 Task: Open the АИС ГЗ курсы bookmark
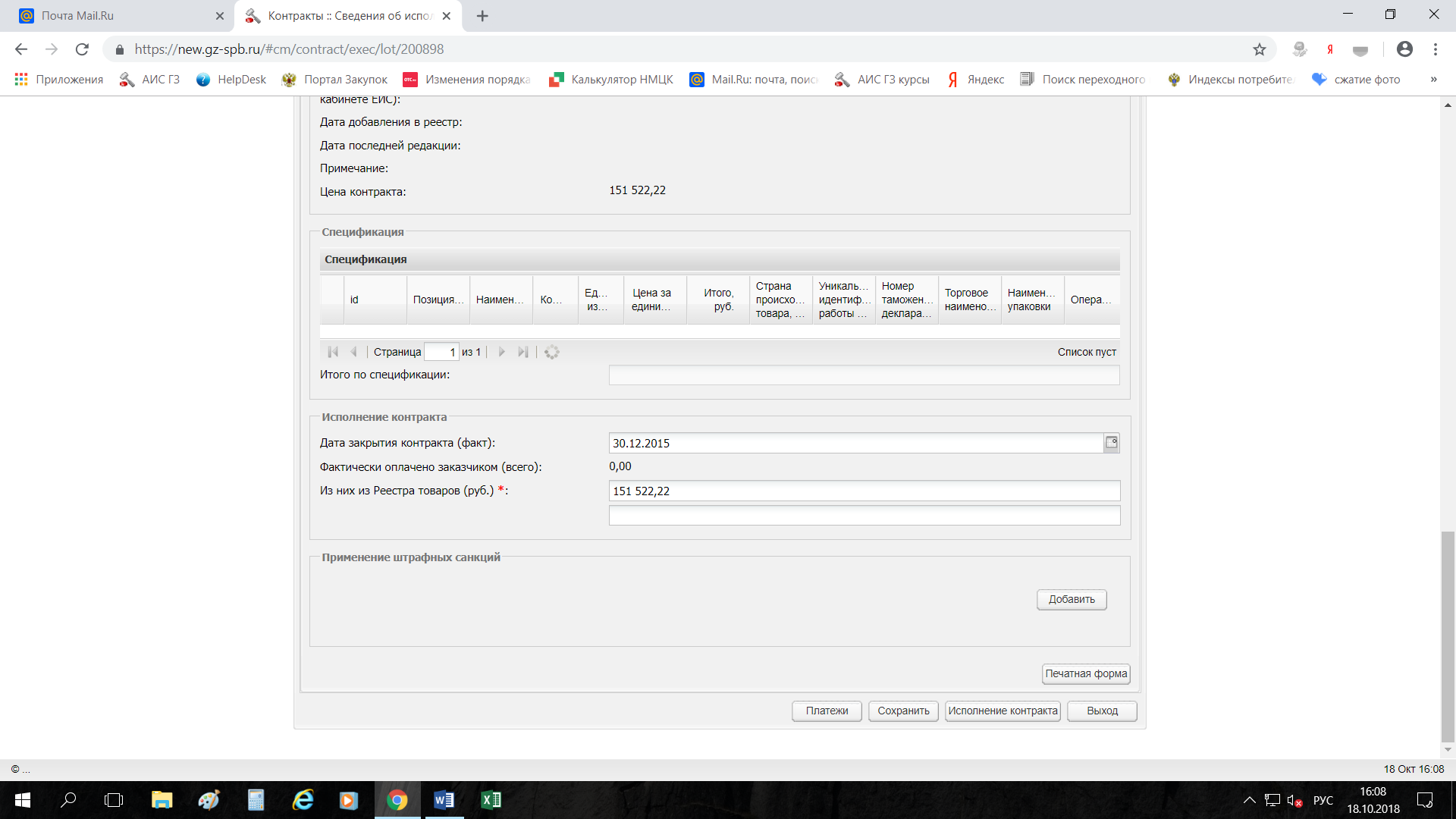882,80
